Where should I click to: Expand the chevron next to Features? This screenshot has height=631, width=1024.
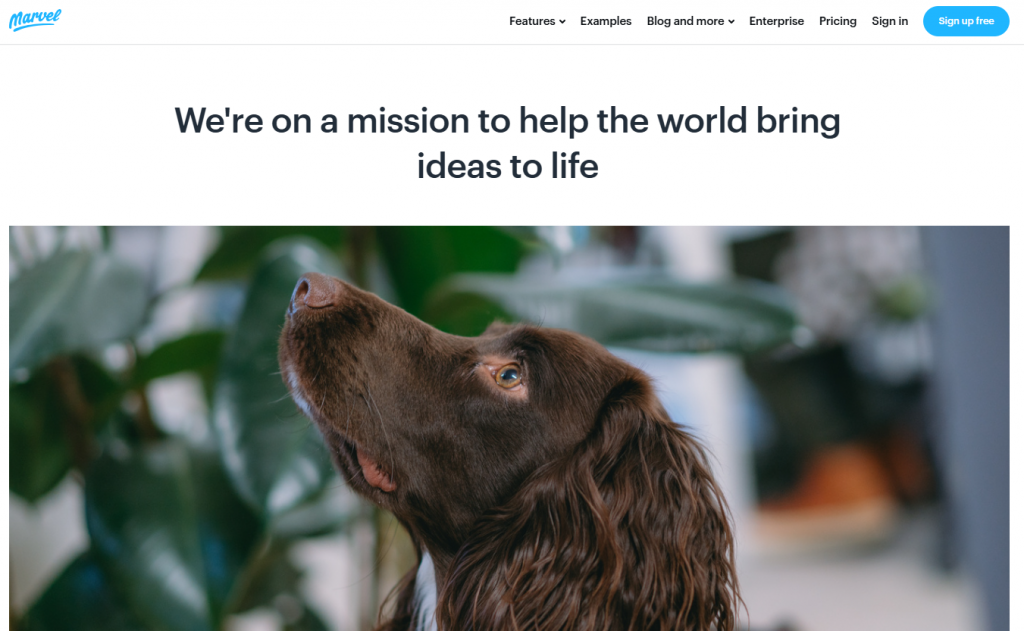point(562,22)
